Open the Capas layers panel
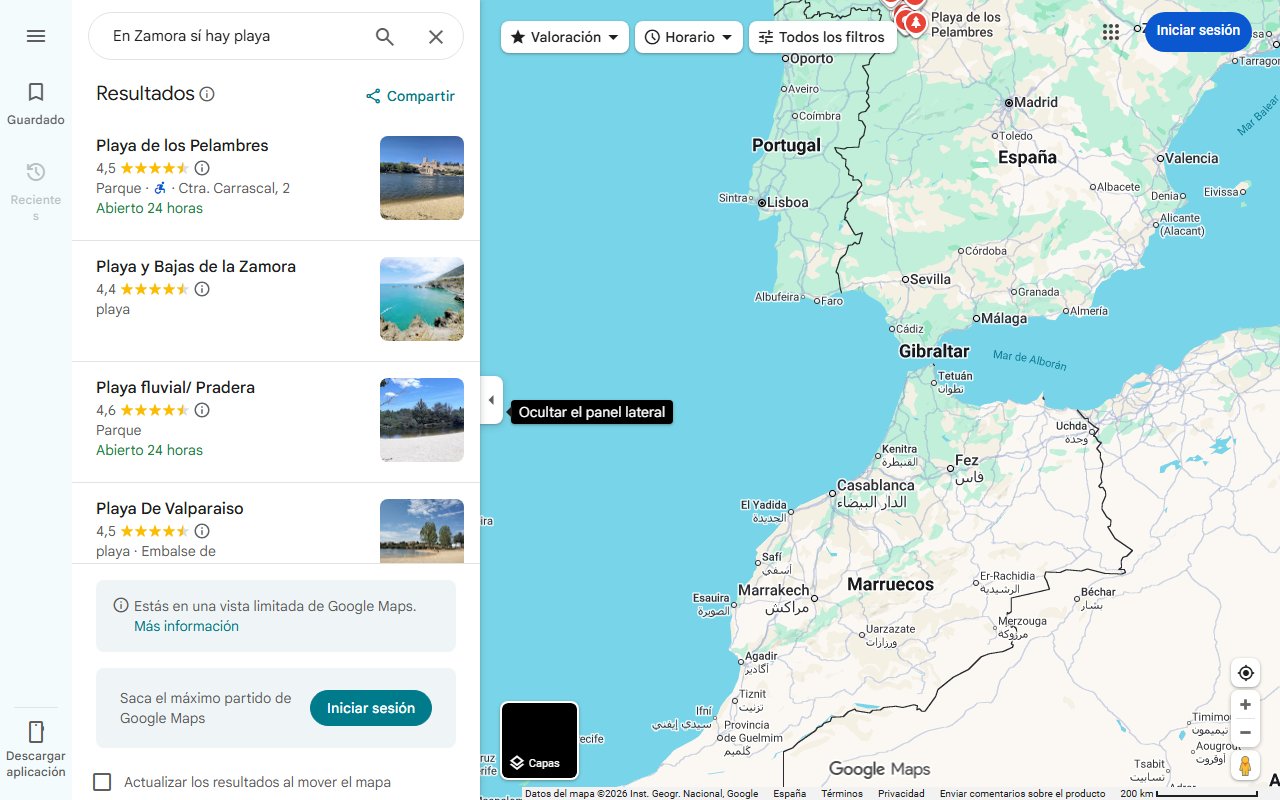The image size is (1280, 800). [539, 740]
